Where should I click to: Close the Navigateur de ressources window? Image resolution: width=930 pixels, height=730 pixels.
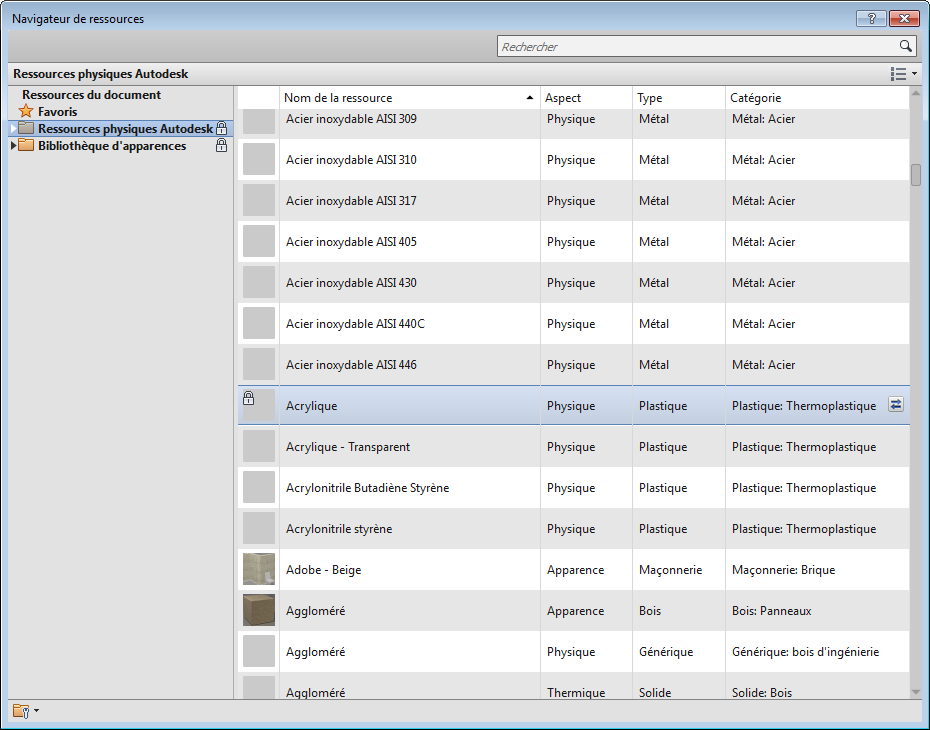[x=904, y=18]
